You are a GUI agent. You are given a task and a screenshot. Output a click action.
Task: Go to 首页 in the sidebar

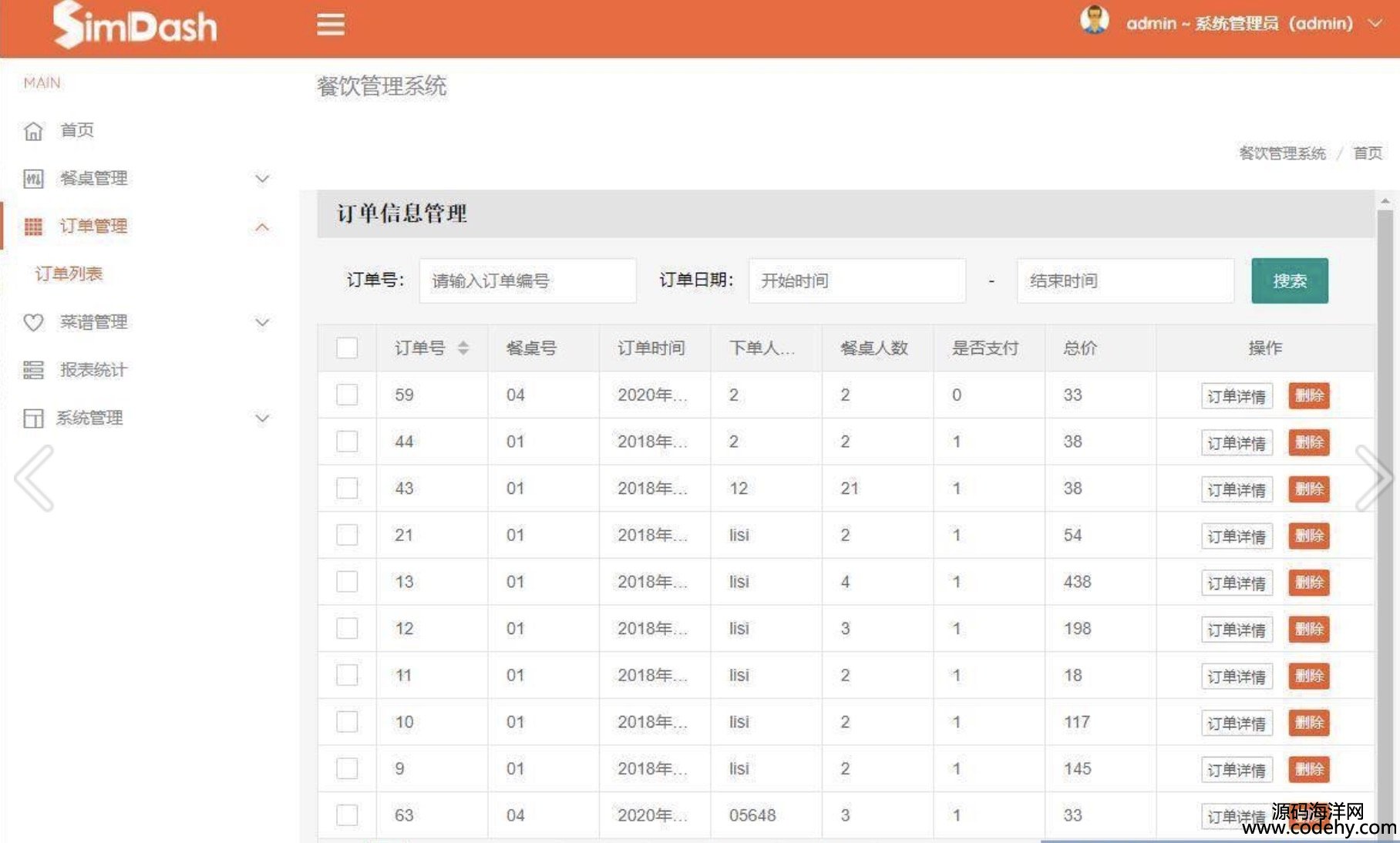(x=77, y=130)
